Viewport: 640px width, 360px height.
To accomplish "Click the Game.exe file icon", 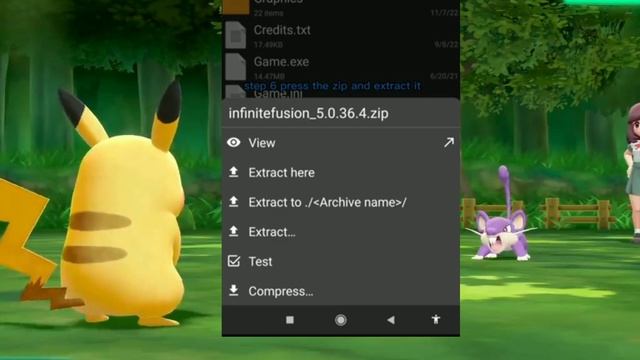I will (x=236, y=67).
